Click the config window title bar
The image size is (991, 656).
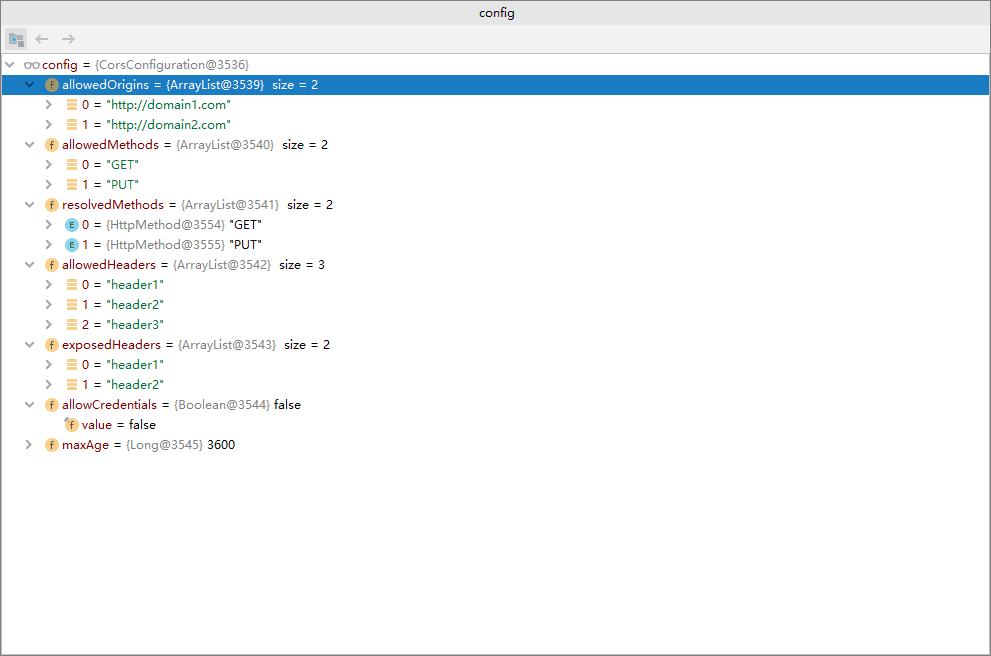click(496, 13)
